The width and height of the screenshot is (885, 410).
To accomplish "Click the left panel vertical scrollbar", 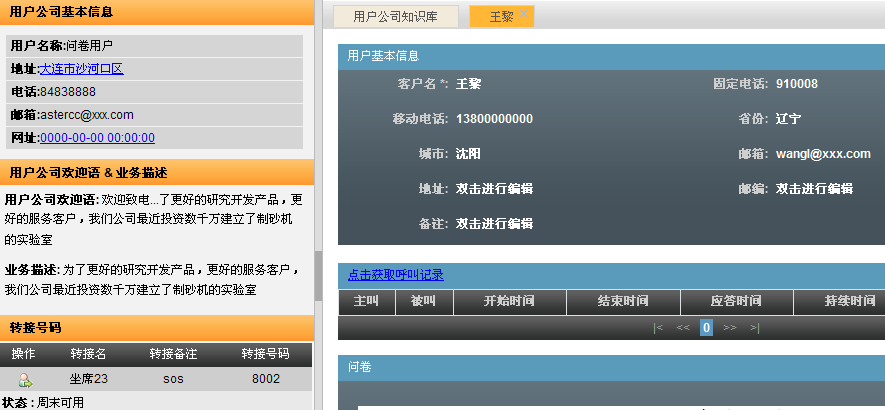I will (x=318, y=275).
